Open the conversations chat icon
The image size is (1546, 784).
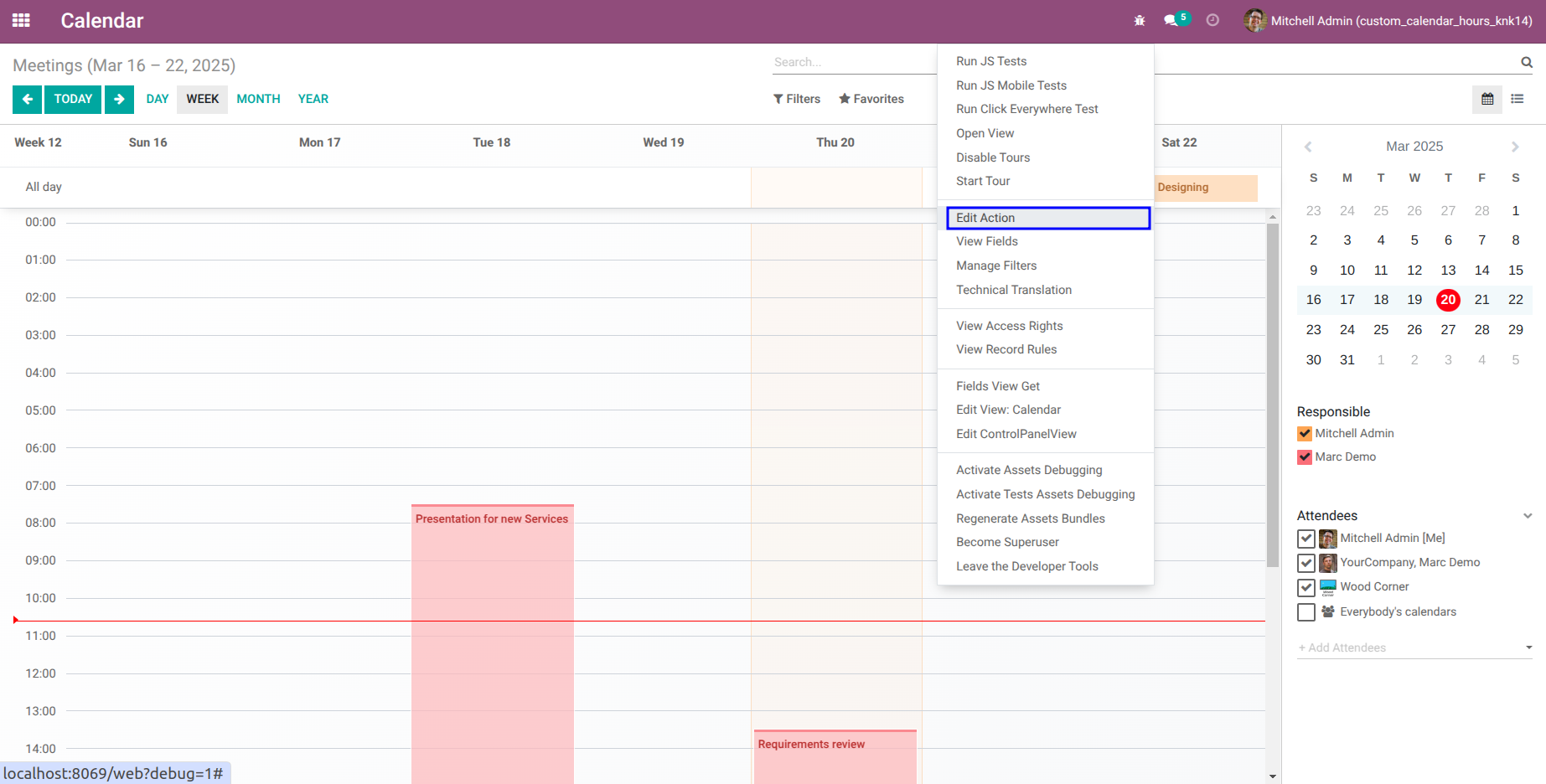coord(1171,20)
